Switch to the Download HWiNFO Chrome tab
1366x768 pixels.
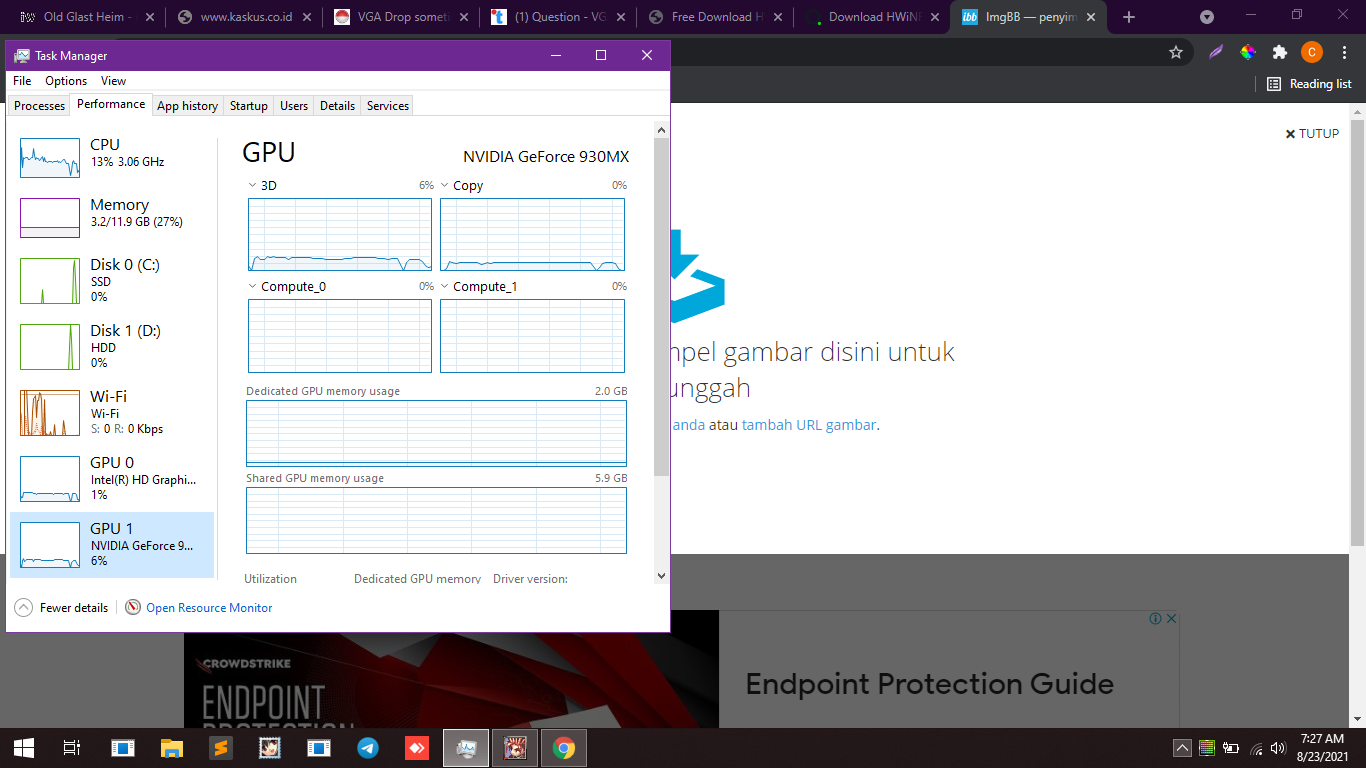click(870, 17)
